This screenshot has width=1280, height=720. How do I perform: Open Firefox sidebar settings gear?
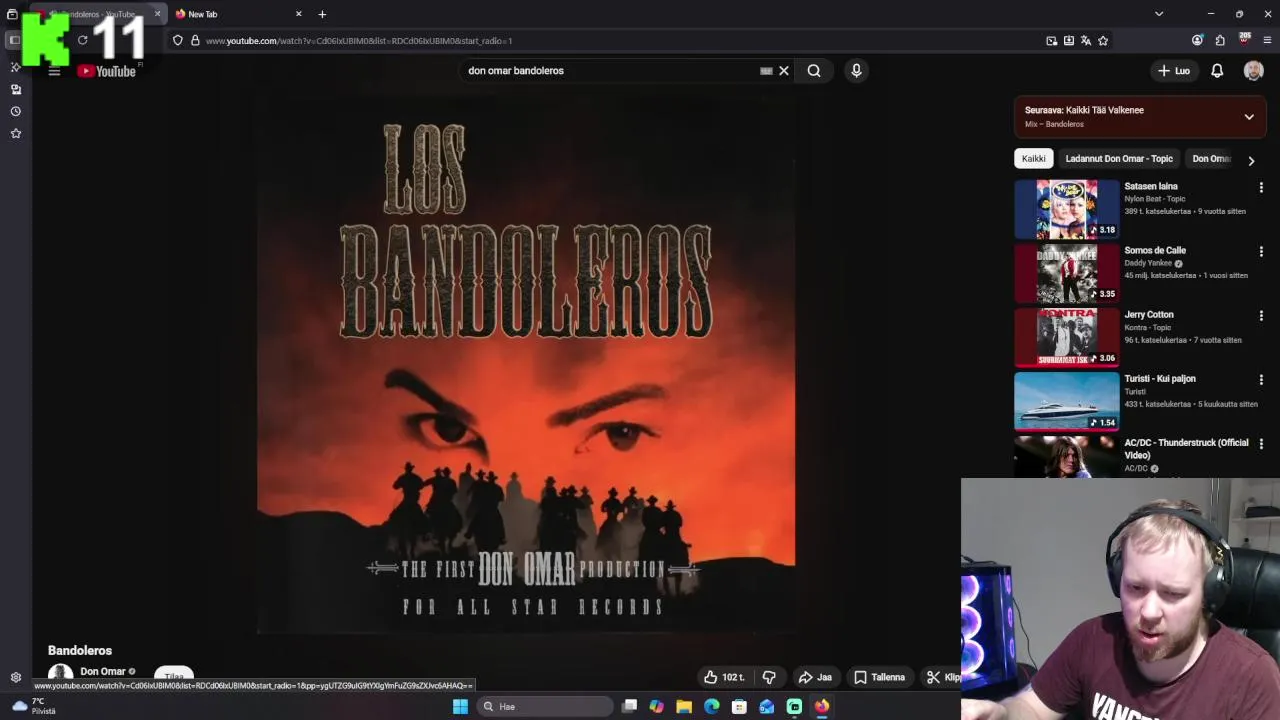pos(15,677)
